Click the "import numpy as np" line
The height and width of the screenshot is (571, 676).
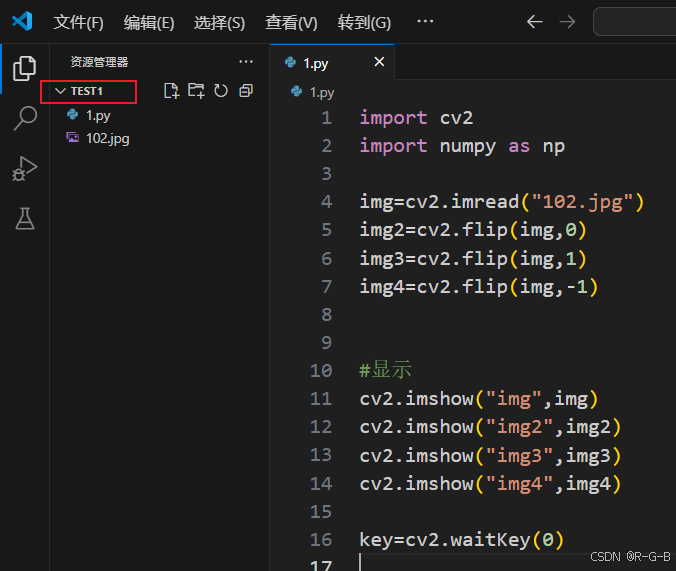pyautogui.click(x=462, y=146)
